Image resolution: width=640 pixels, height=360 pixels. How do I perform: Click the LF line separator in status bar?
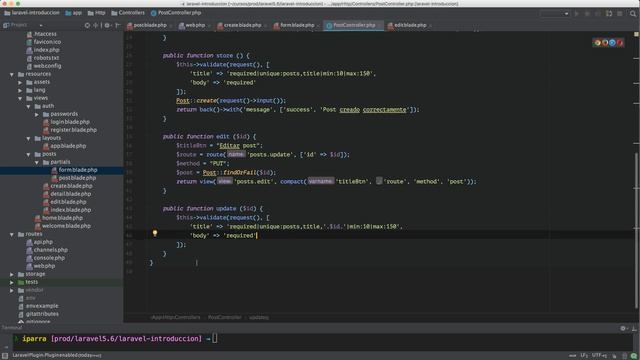coord(584,356)
